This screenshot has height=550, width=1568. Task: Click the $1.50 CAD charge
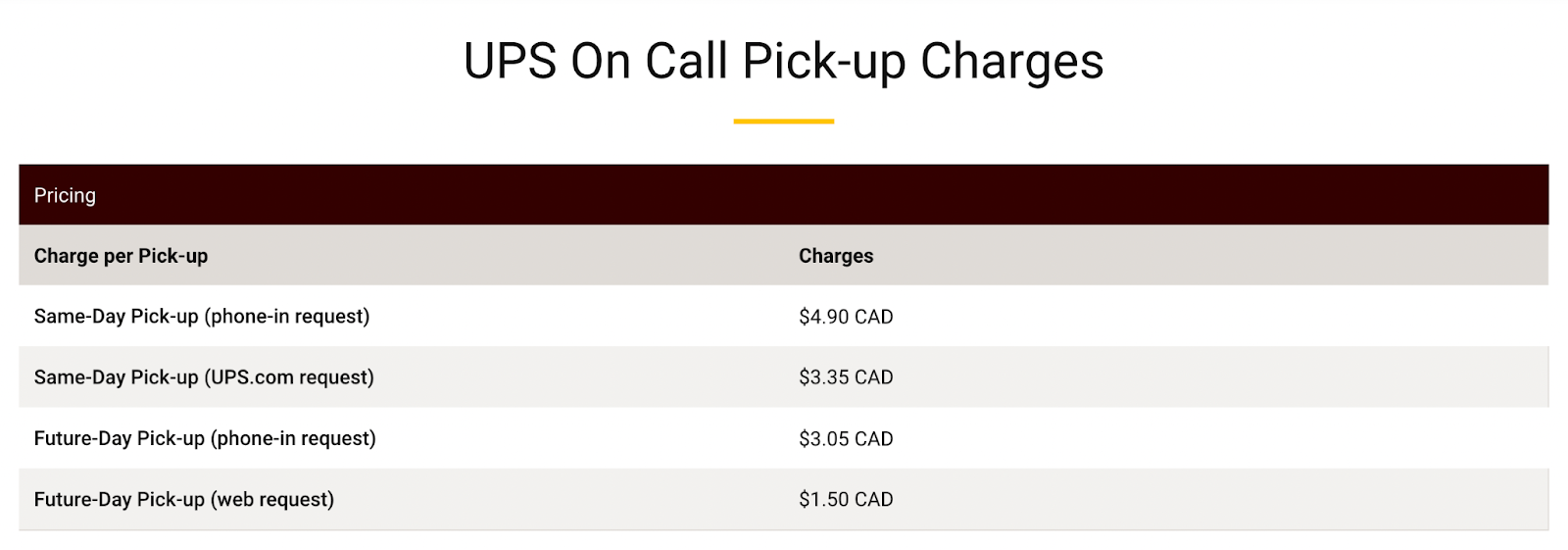[846, 499]
